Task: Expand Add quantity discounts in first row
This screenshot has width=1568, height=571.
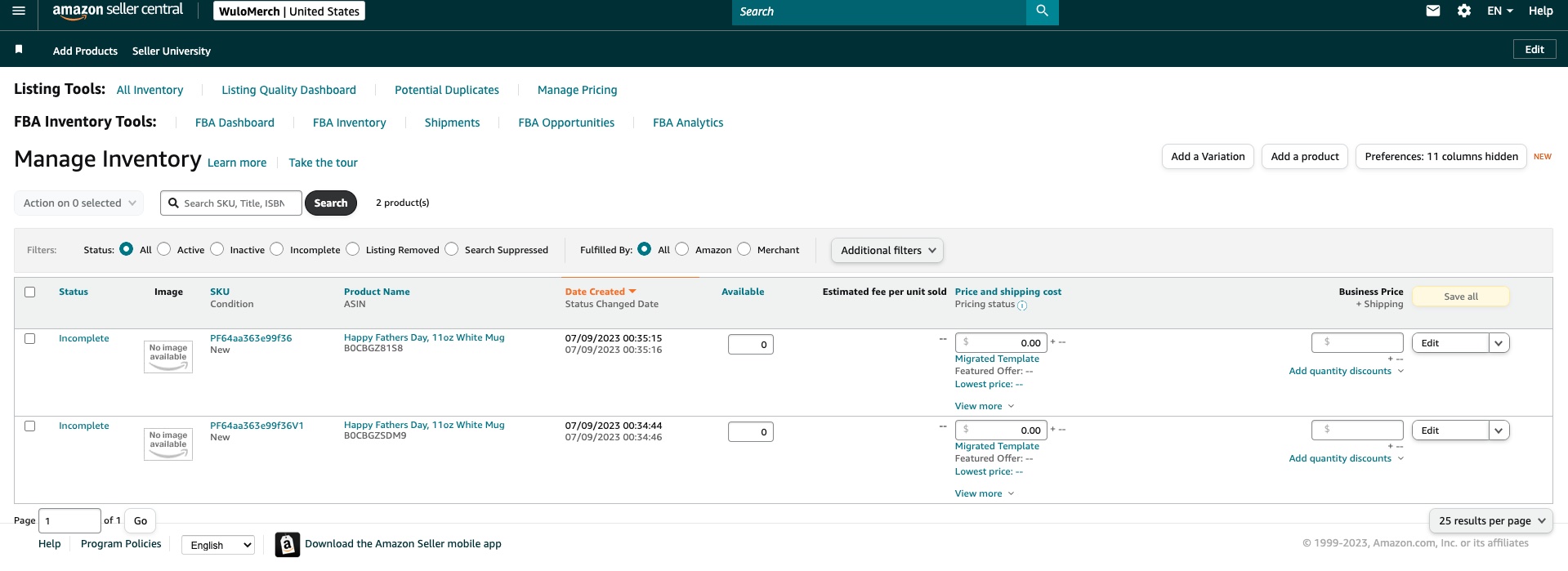Action: 1346,371
